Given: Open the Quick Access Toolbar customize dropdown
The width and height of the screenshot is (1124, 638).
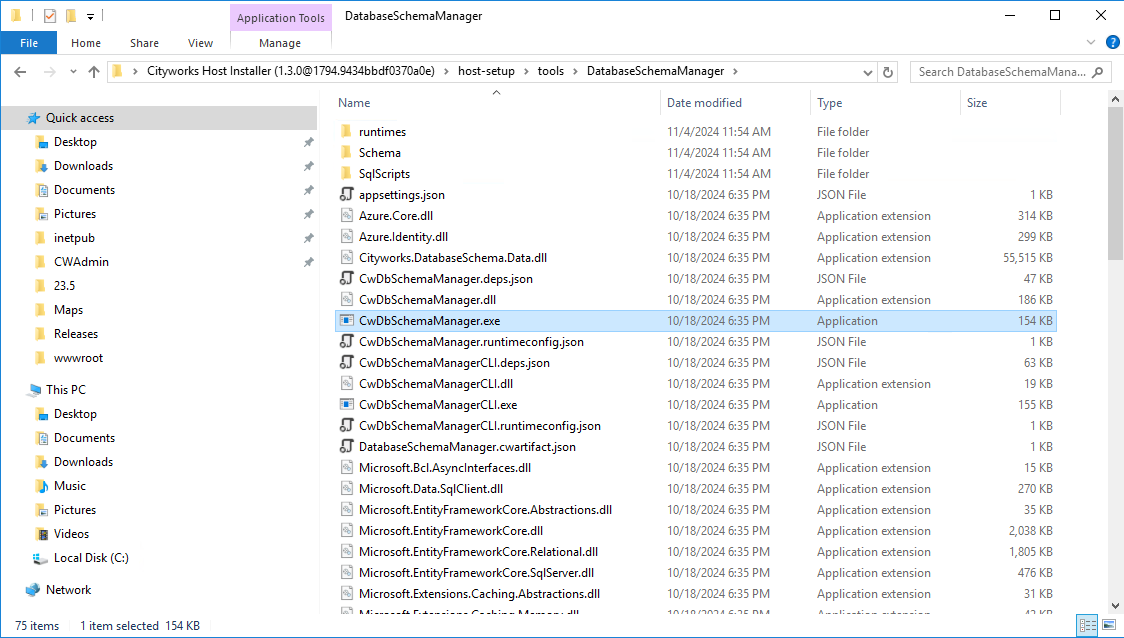Looking at the screenshot, I should (90, 16).
